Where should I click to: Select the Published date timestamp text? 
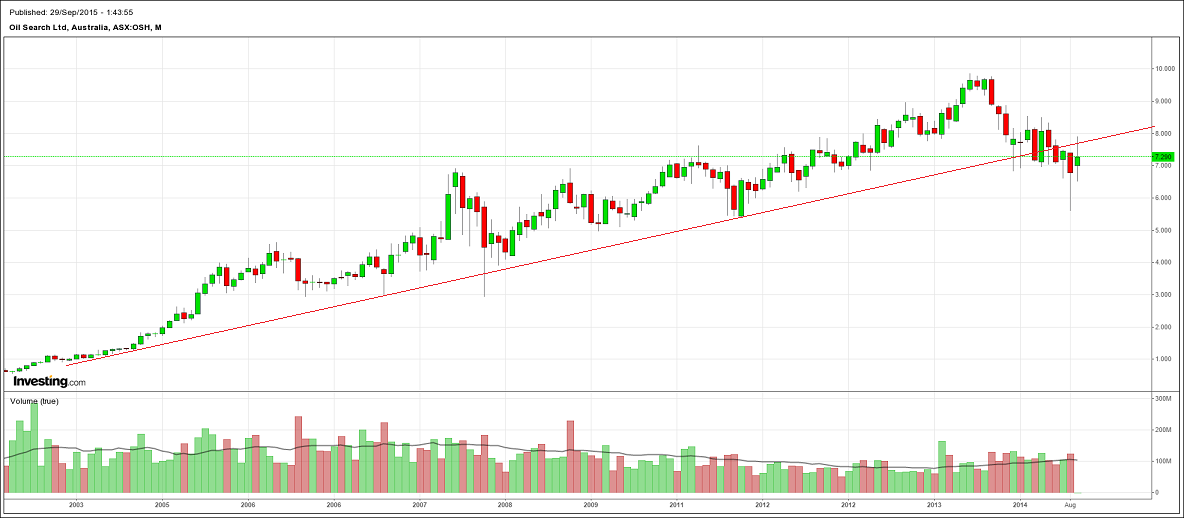pyautogui.click(x=70, y=12)
